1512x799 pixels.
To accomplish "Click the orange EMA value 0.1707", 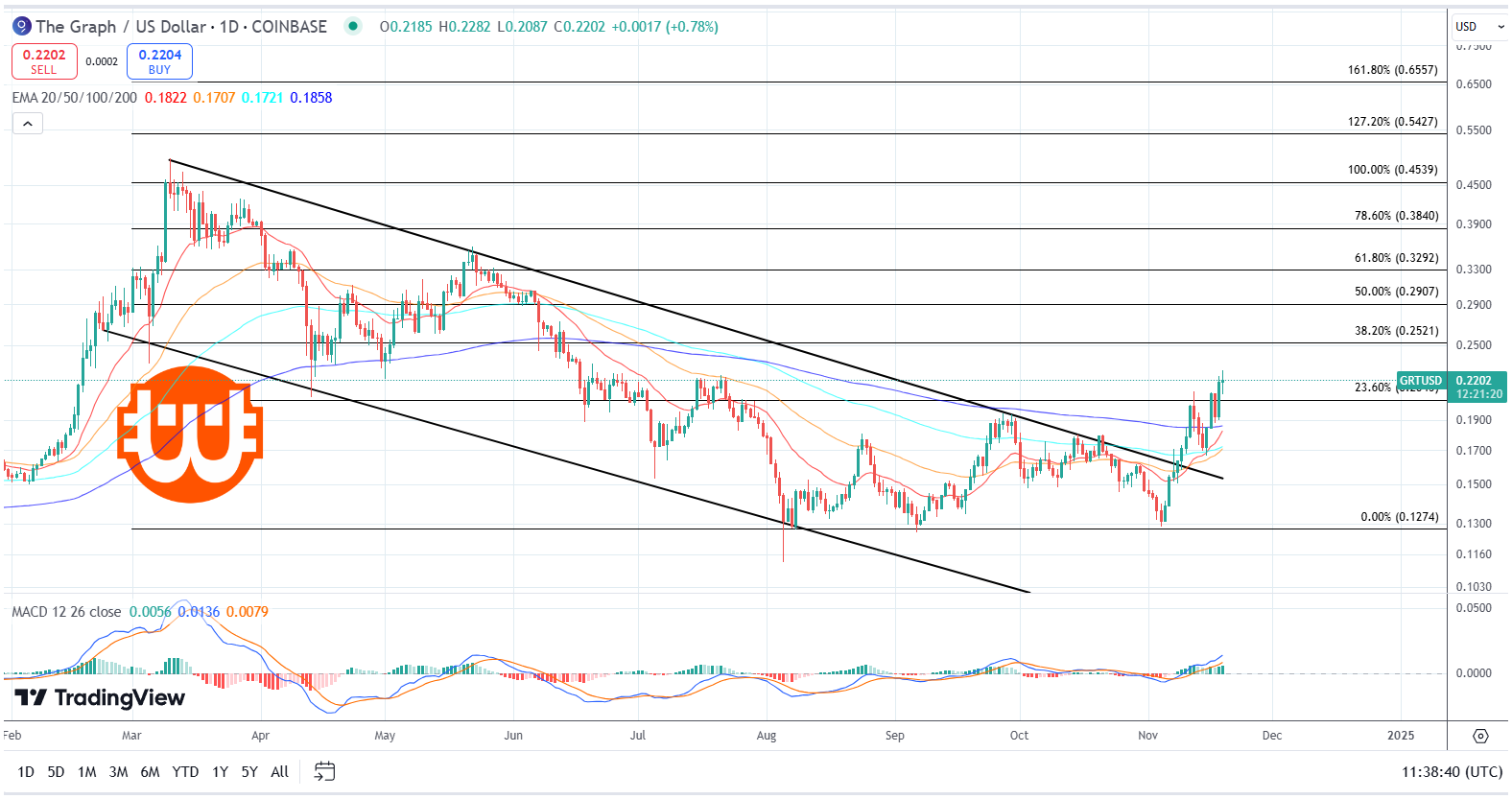I will pyautogui.click(x=214, y=98).
